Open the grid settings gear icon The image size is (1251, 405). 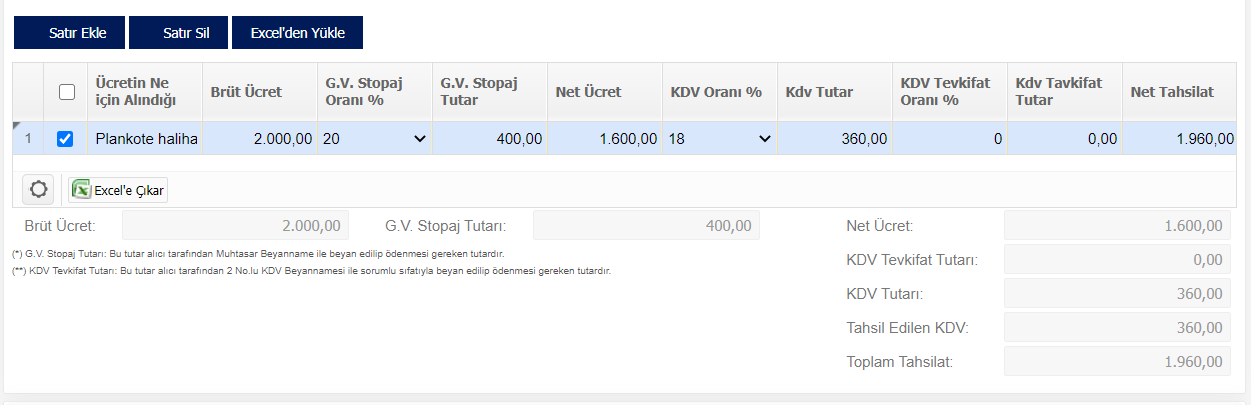[x=39, y=189]
